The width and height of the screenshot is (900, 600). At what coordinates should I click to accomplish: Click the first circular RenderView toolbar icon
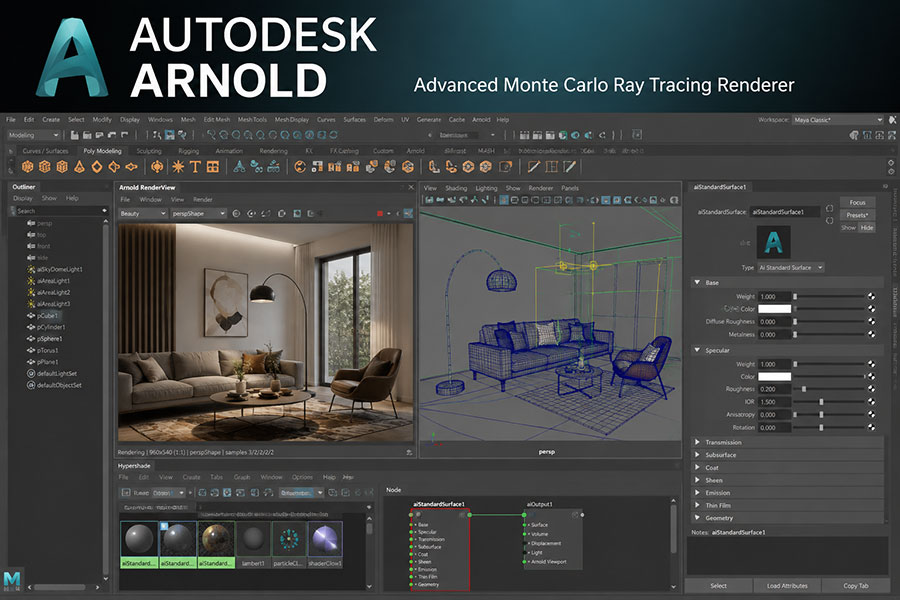click(236, 214)
